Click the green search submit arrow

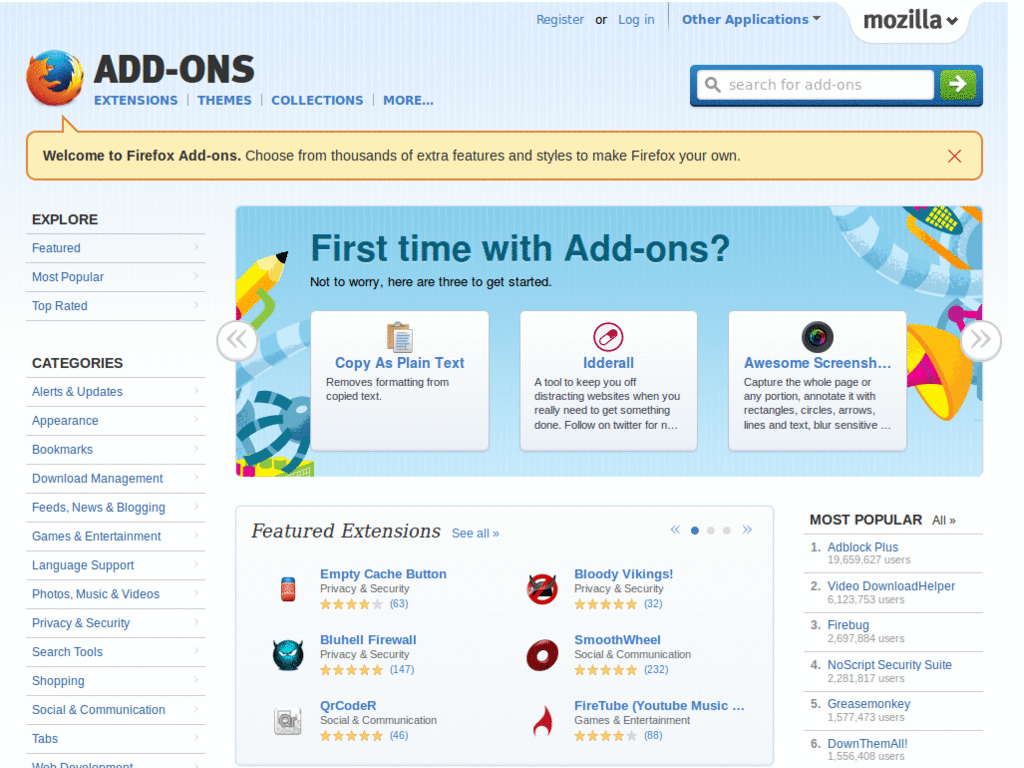click(957, 84)
